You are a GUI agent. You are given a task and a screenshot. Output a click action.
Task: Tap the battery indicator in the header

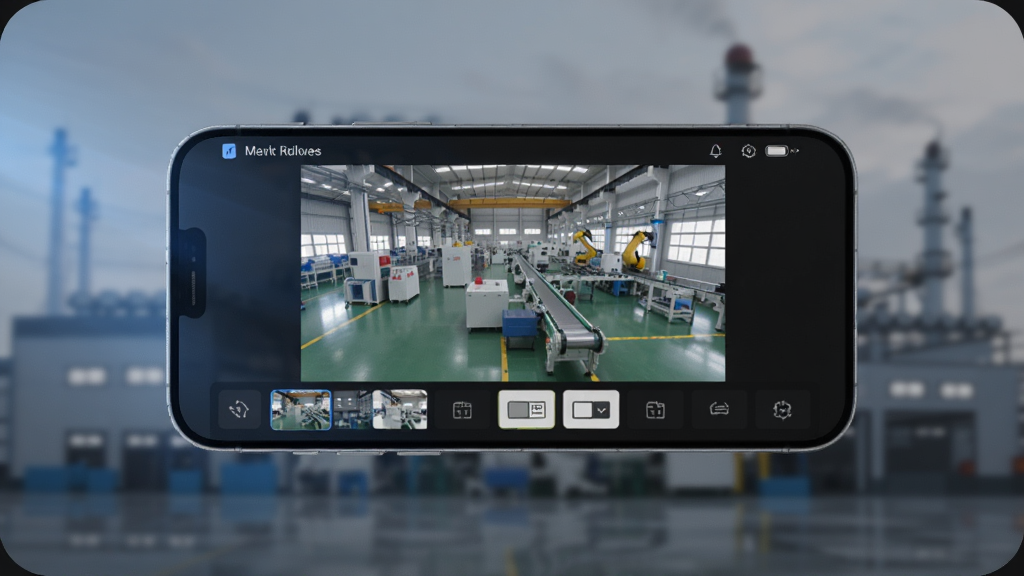(777, 151)
